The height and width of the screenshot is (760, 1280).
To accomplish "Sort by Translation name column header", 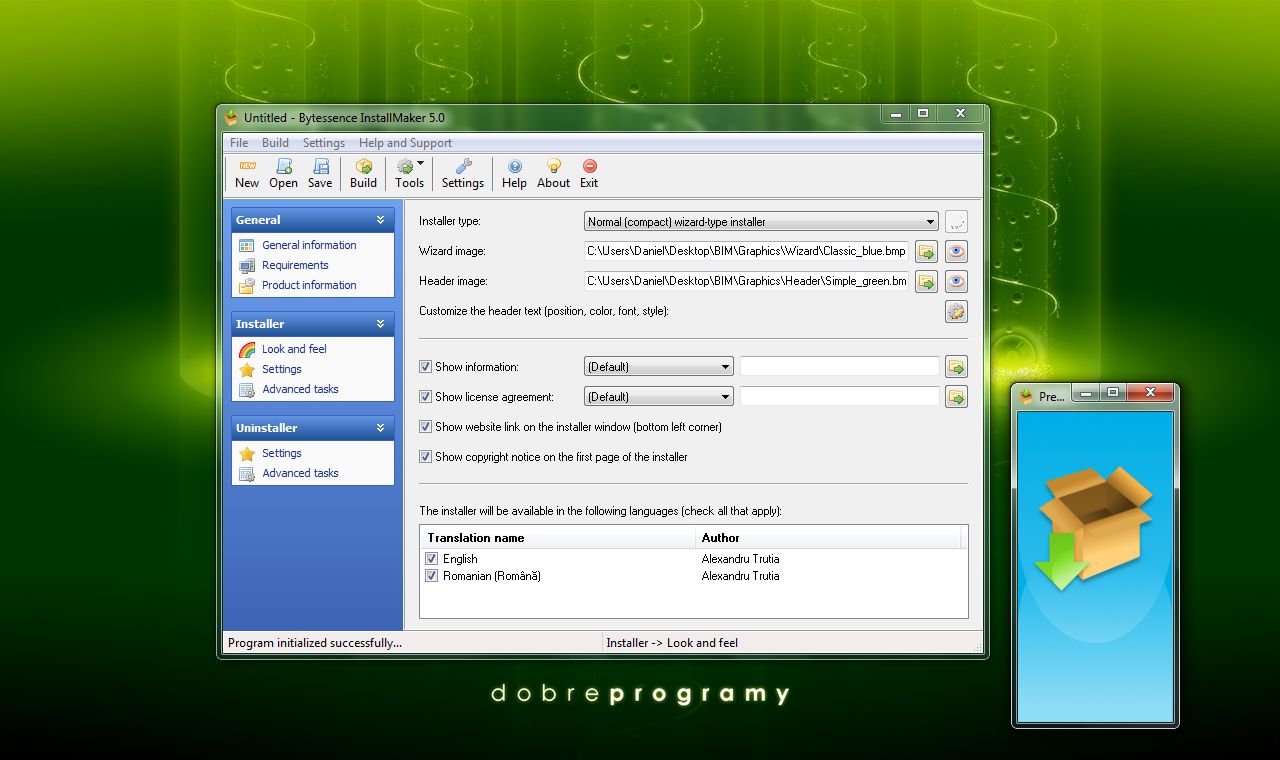I will click(x=558, y=538).
